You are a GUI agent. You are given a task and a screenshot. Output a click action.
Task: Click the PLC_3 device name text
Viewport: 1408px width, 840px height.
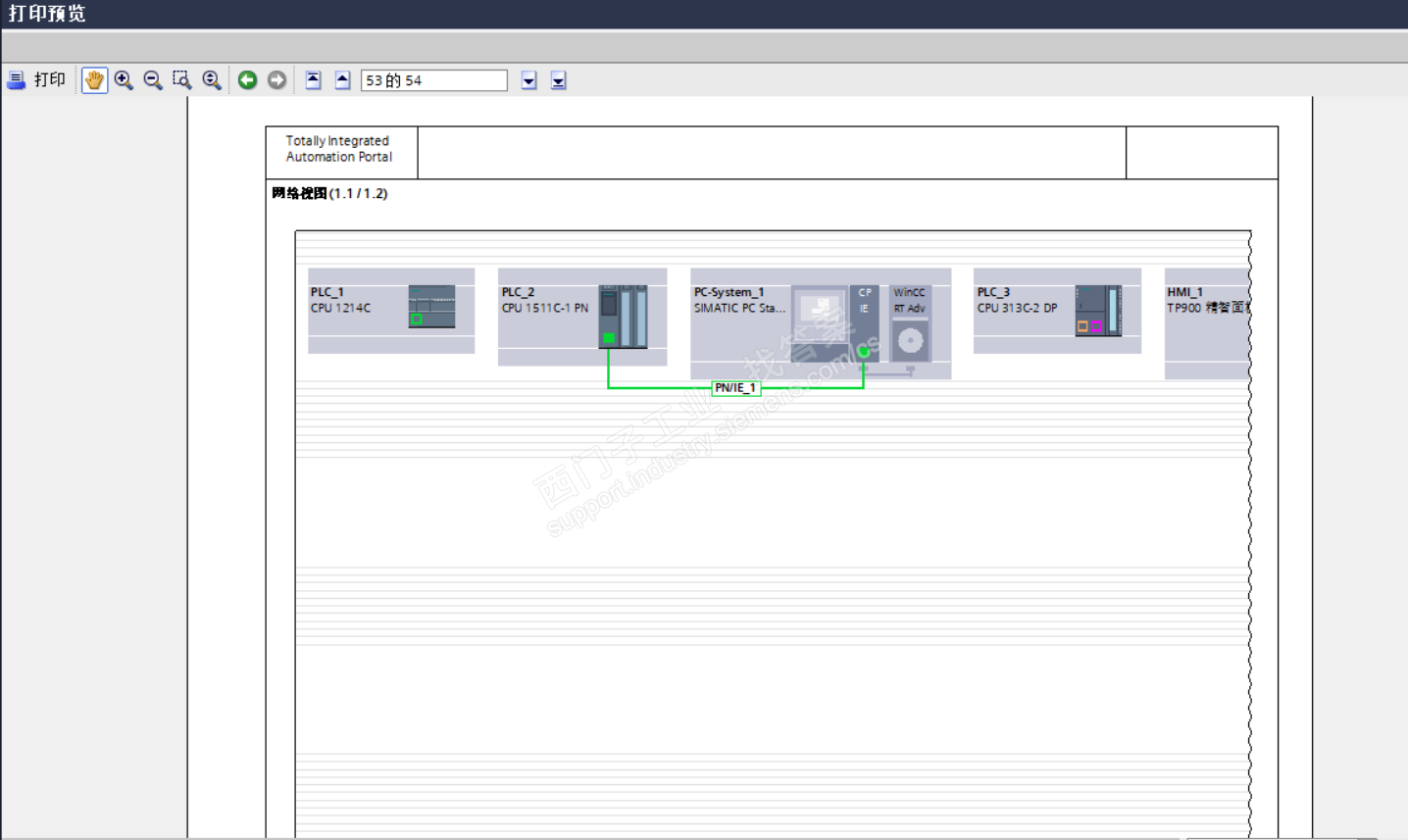(993, 292)
